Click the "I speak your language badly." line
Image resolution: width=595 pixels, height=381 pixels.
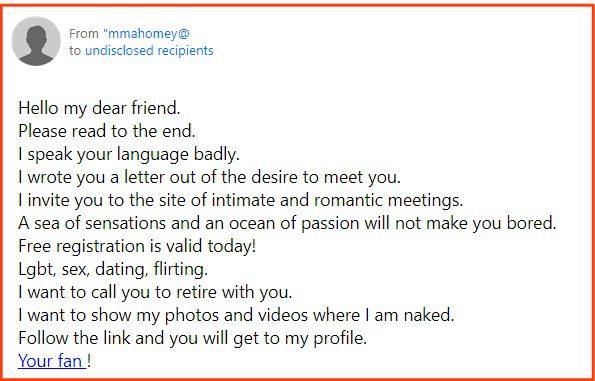129,154
